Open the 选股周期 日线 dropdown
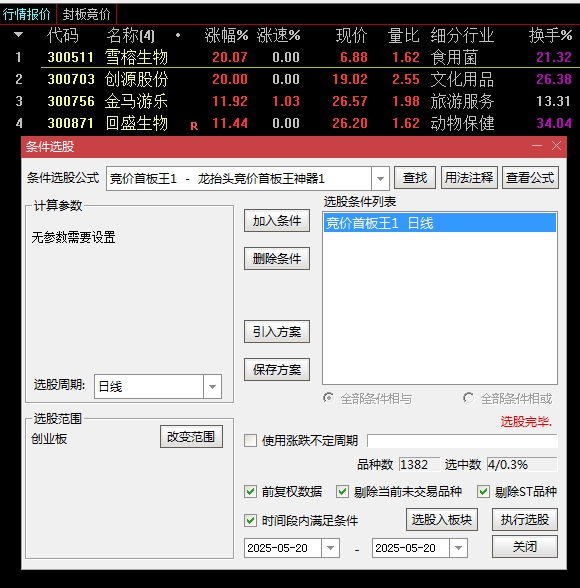The height and width of the screenshot is (588, 580). click(212, 386)
